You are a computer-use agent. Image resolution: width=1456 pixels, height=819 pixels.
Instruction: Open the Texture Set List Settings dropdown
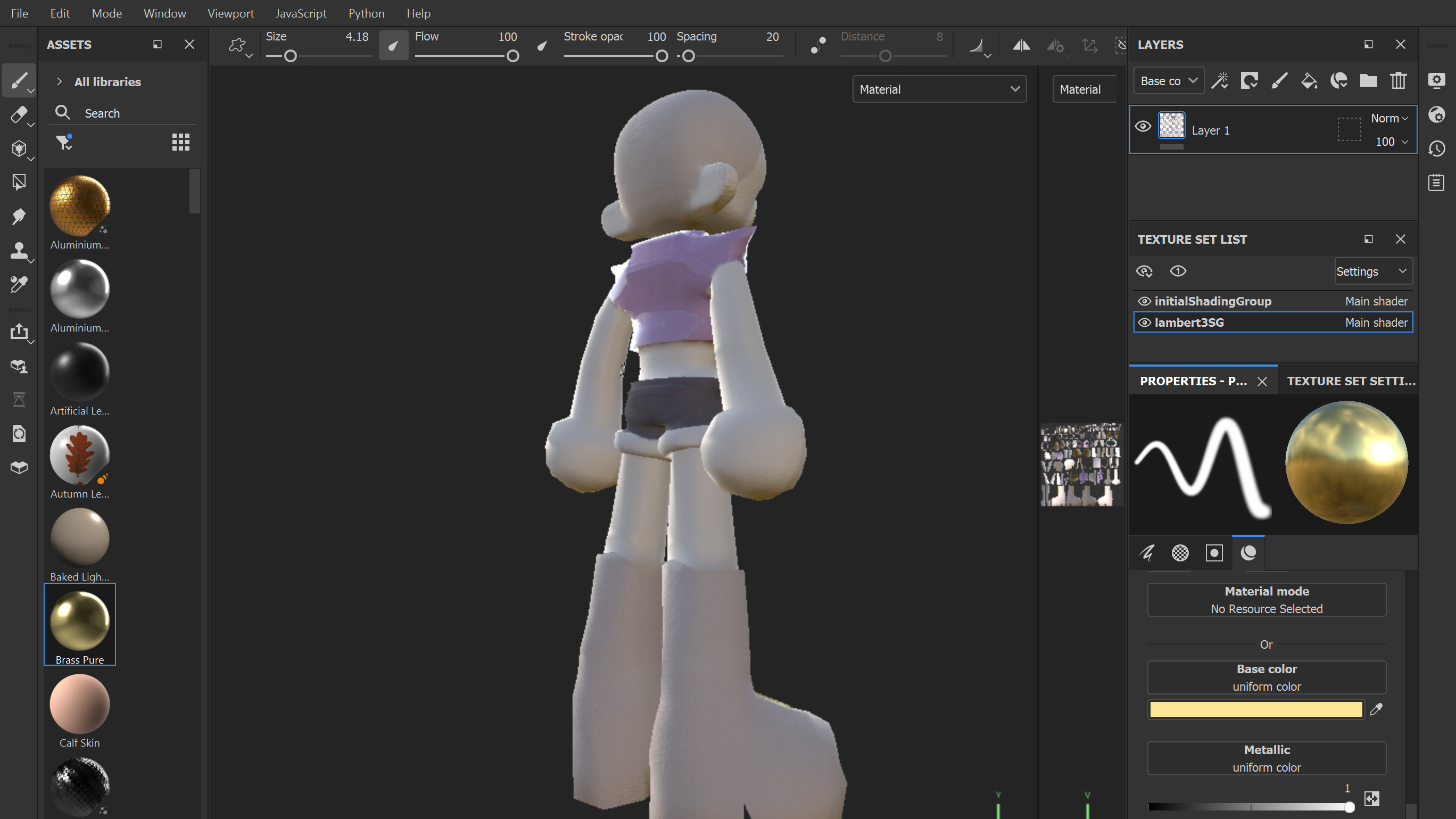[1373, 271]
